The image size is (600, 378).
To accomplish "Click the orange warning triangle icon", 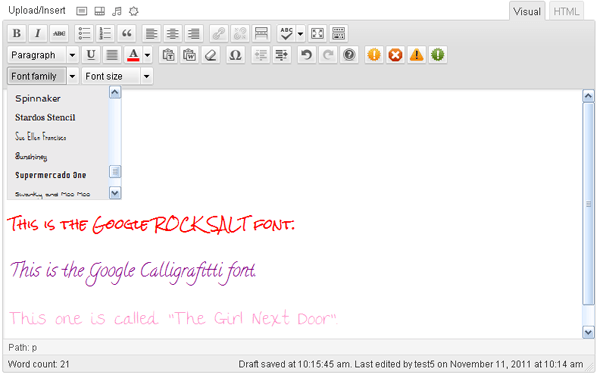I will tap(417, 55).
